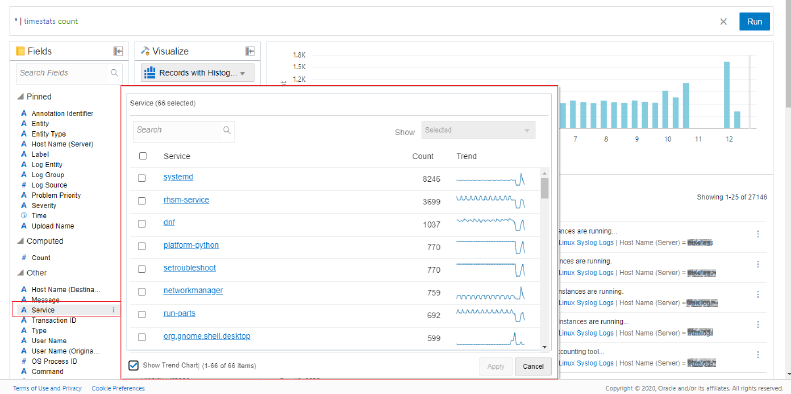Click the Count column header
This screenshot has height=394, width=791.
423,156
